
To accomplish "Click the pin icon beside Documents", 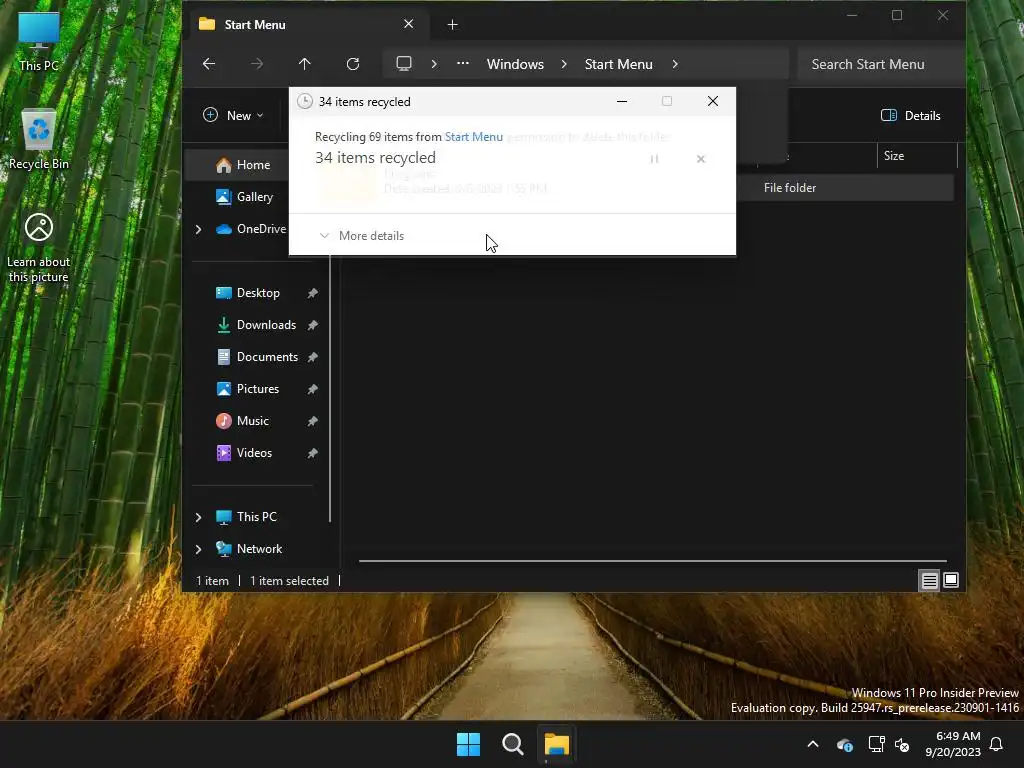I will coord(313,357).
